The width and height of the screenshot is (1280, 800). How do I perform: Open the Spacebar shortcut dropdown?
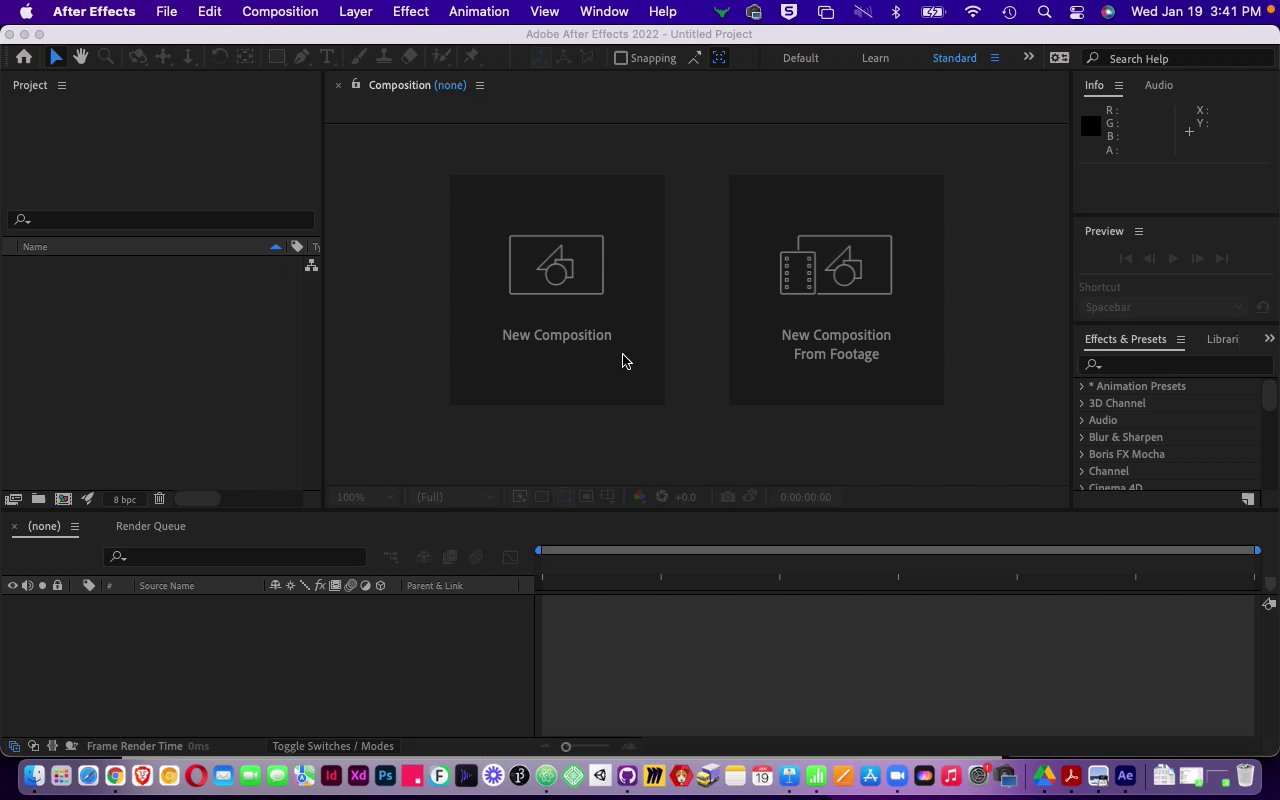click(1164, 307)
